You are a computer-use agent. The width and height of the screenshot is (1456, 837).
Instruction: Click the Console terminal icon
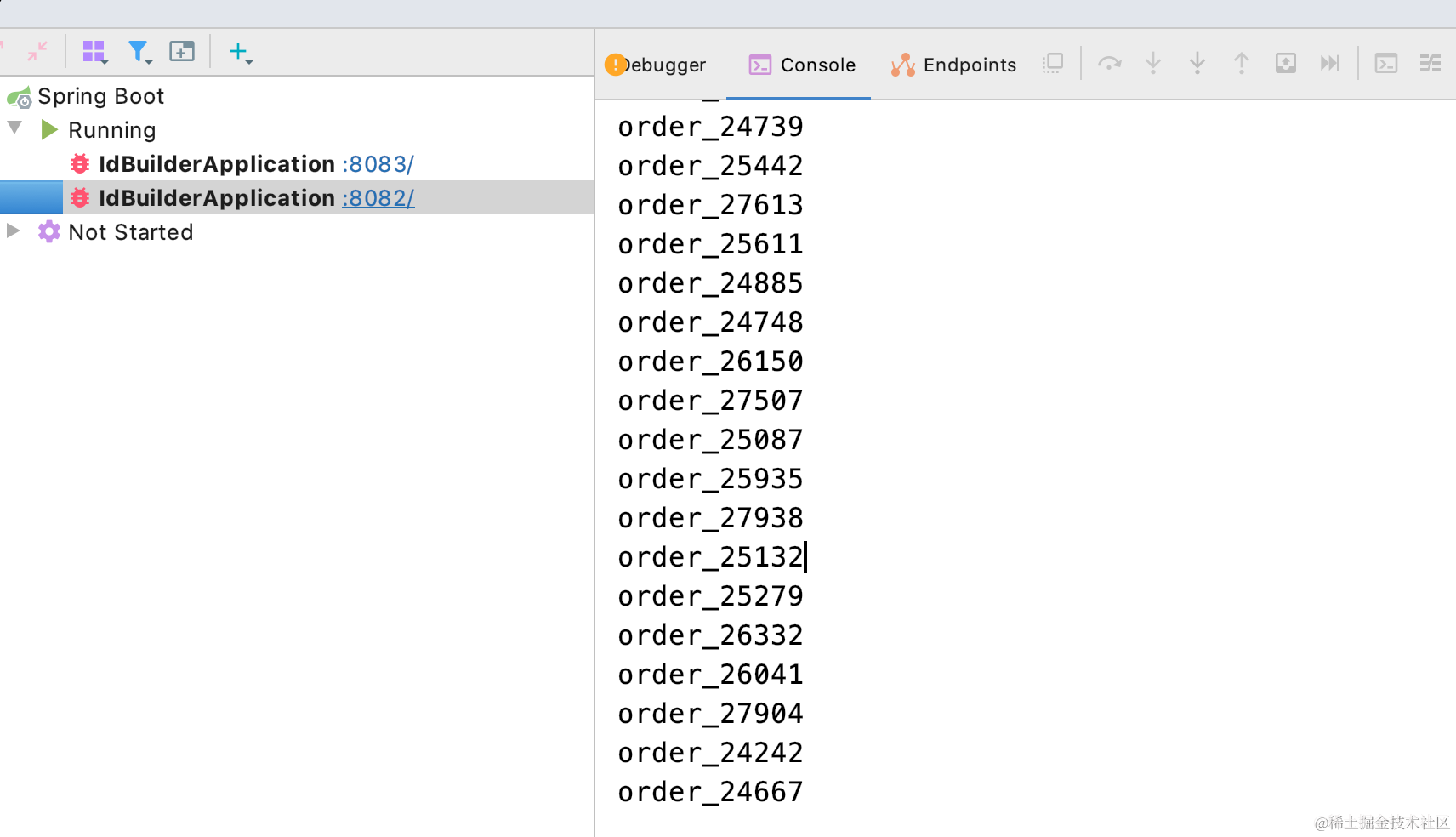click(x=760, y=65)
